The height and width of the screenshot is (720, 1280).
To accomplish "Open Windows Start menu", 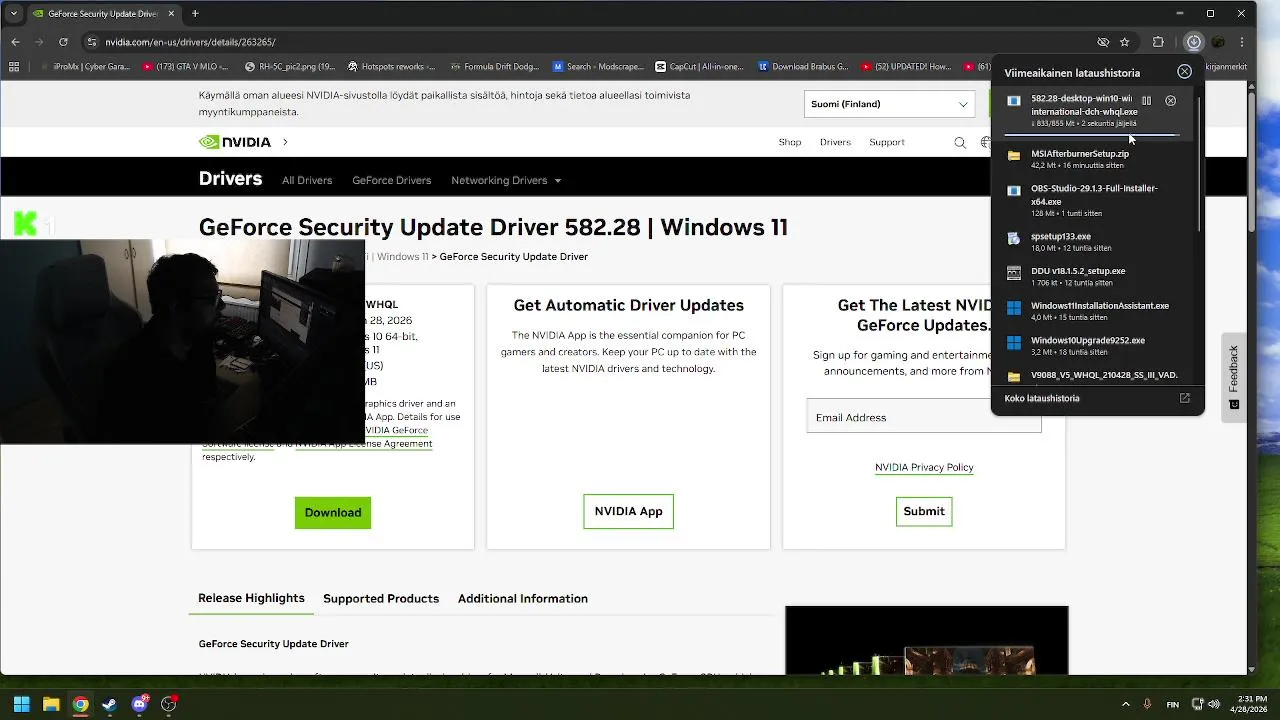I will (x=21, y=704).
